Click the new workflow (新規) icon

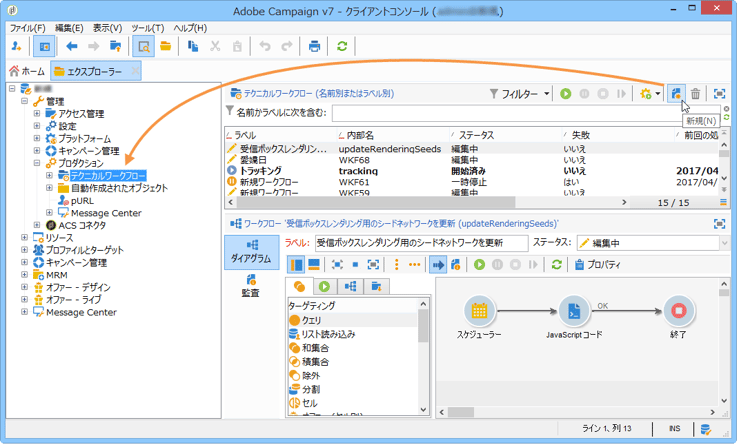(x=676, y=94)
